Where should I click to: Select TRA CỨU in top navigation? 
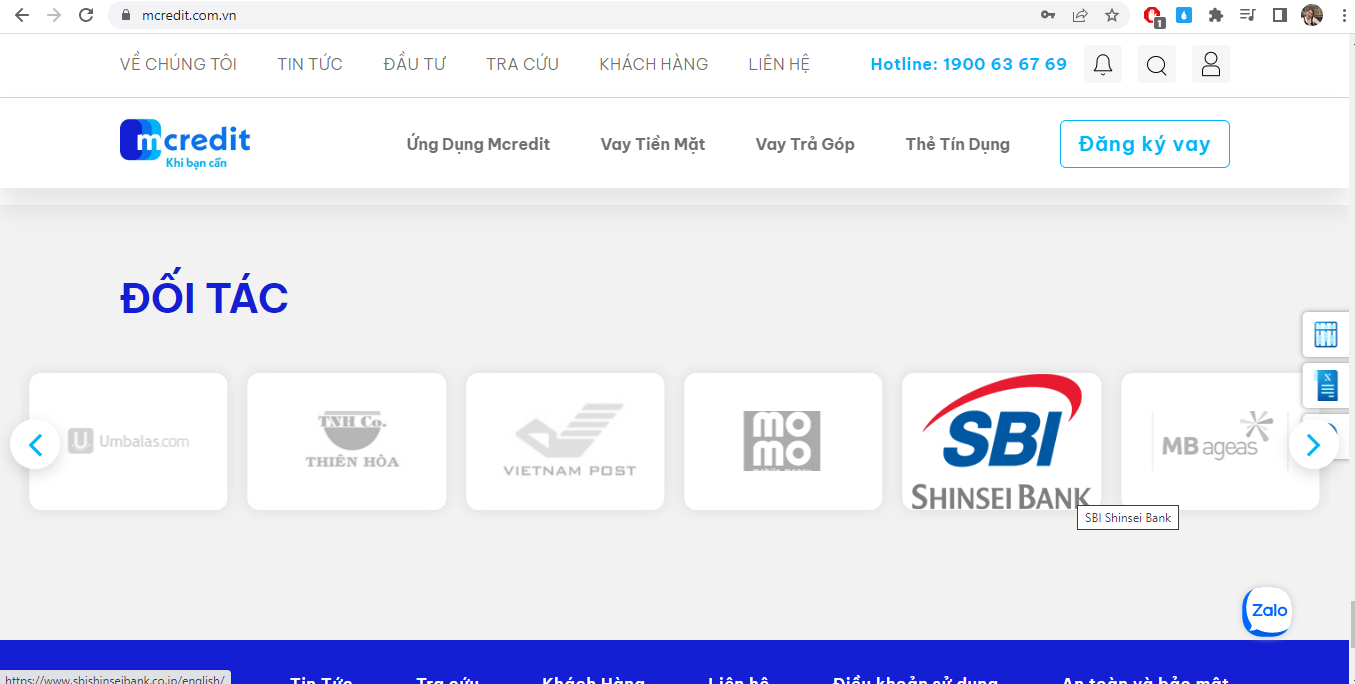(522, 64)
